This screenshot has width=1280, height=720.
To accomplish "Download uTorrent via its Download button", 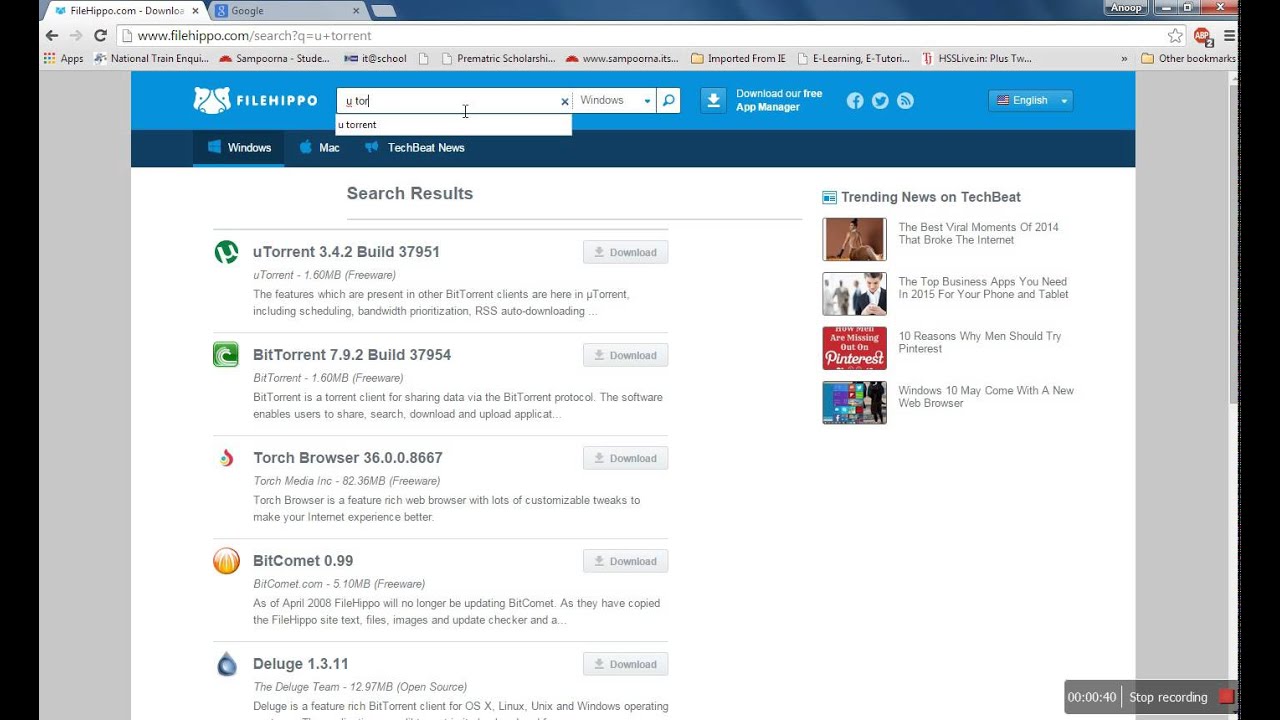I will [625, 252].
